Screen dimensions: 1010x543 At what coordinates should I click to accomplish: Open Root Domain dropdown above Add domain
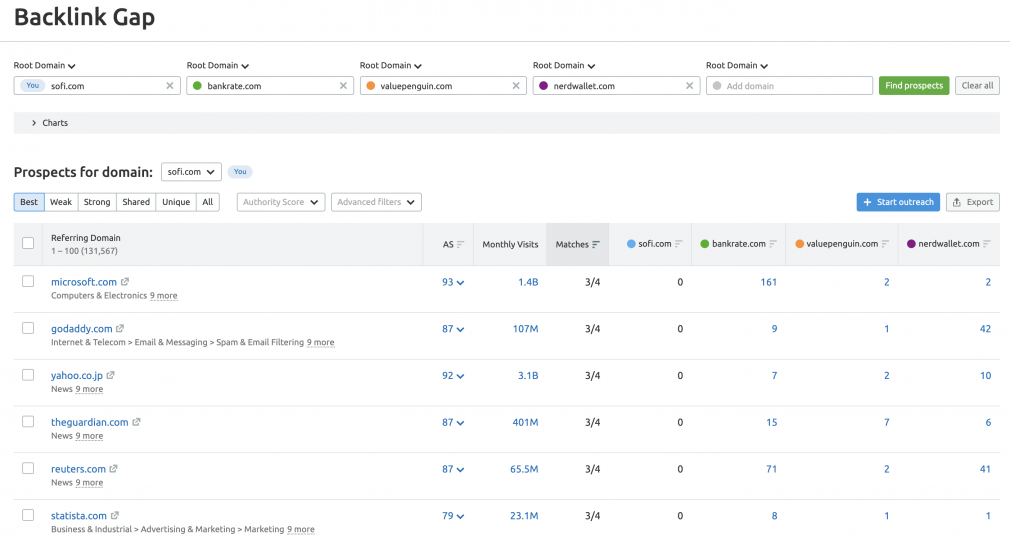point(737,66)
